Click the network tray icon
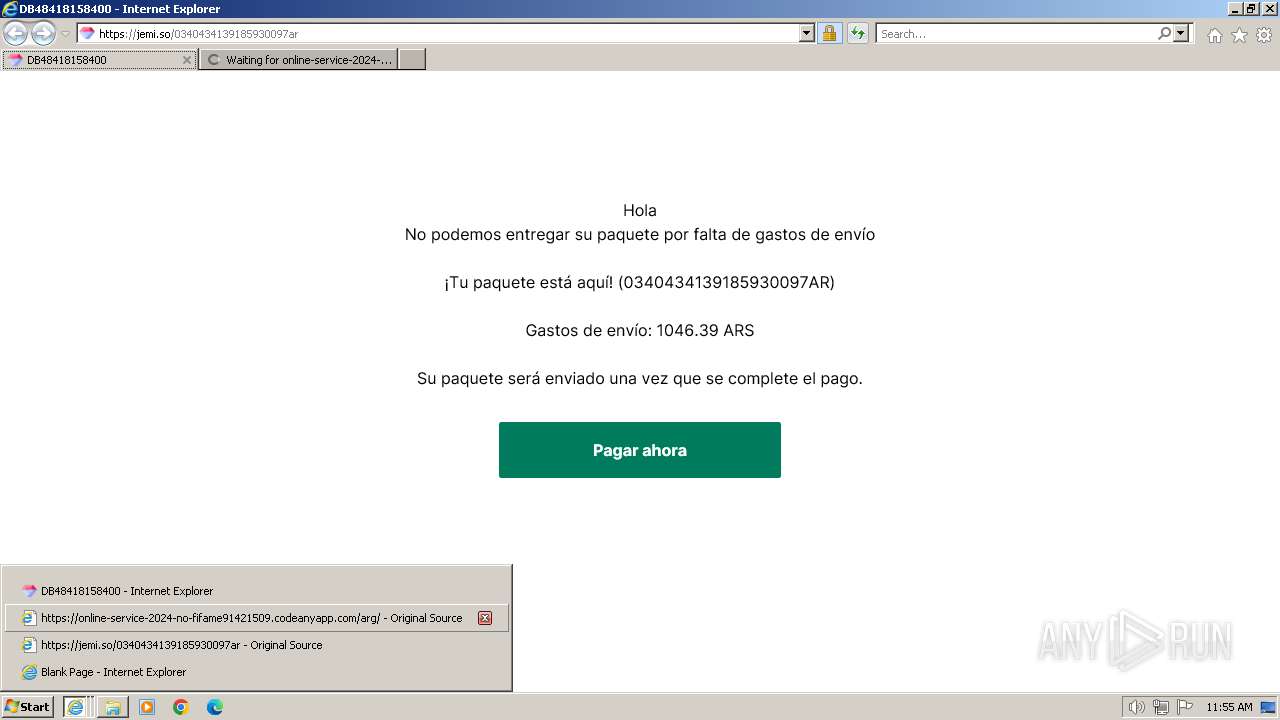 (x=1161, y=707)
